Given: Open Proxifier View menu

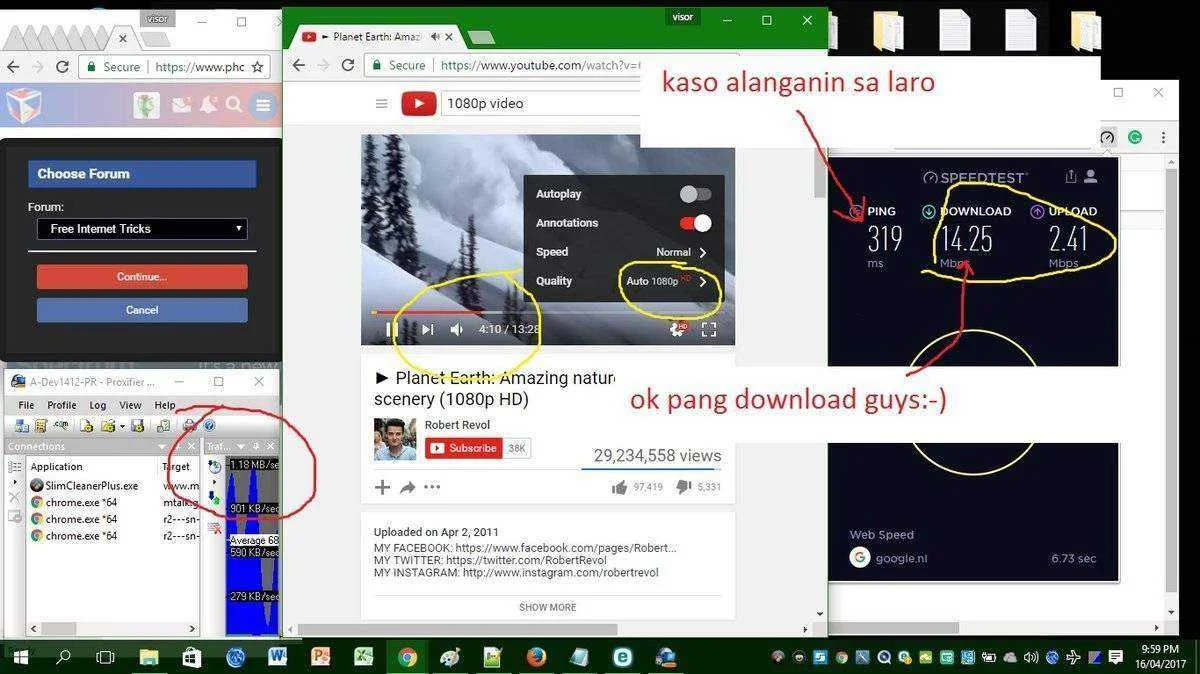Looking at the screenshot, I should tap(130, 405).
